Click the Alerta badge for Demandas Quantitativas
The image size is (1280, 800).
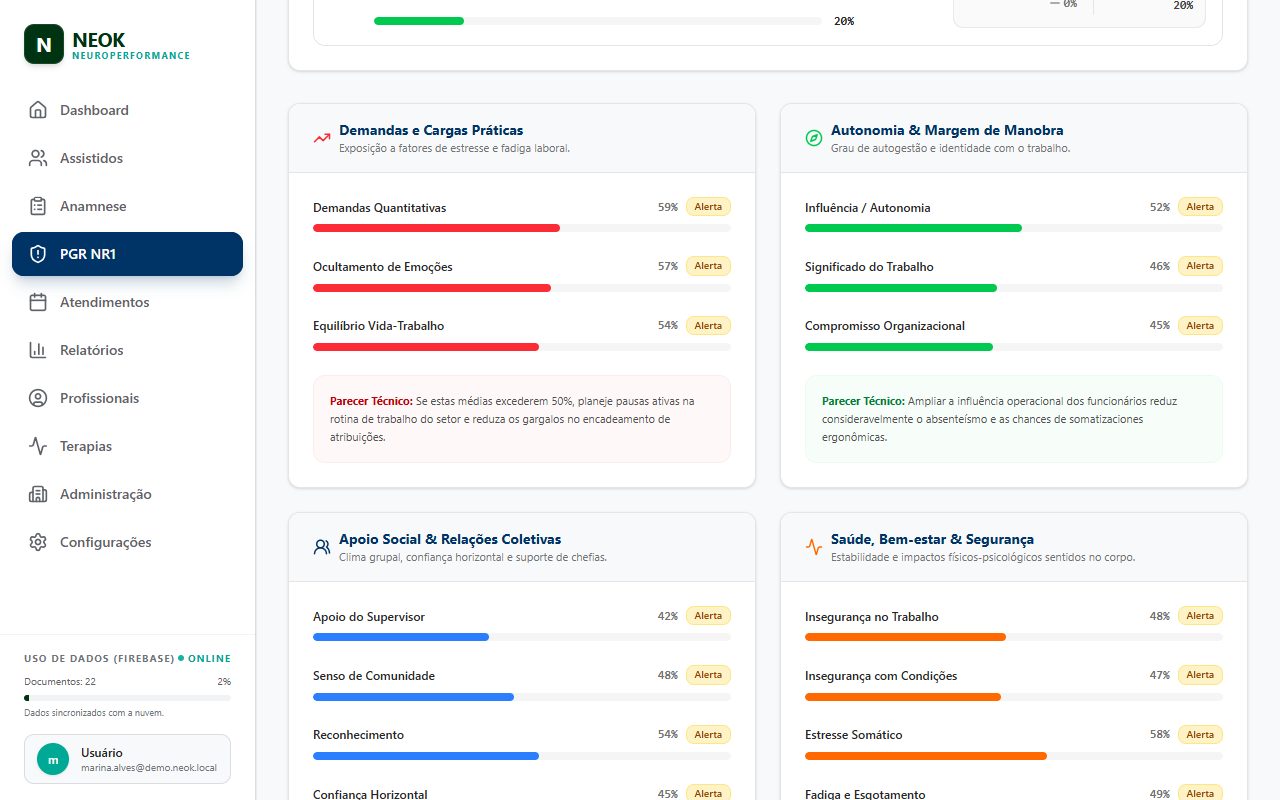pyautogui.click(x=708, y=207)
